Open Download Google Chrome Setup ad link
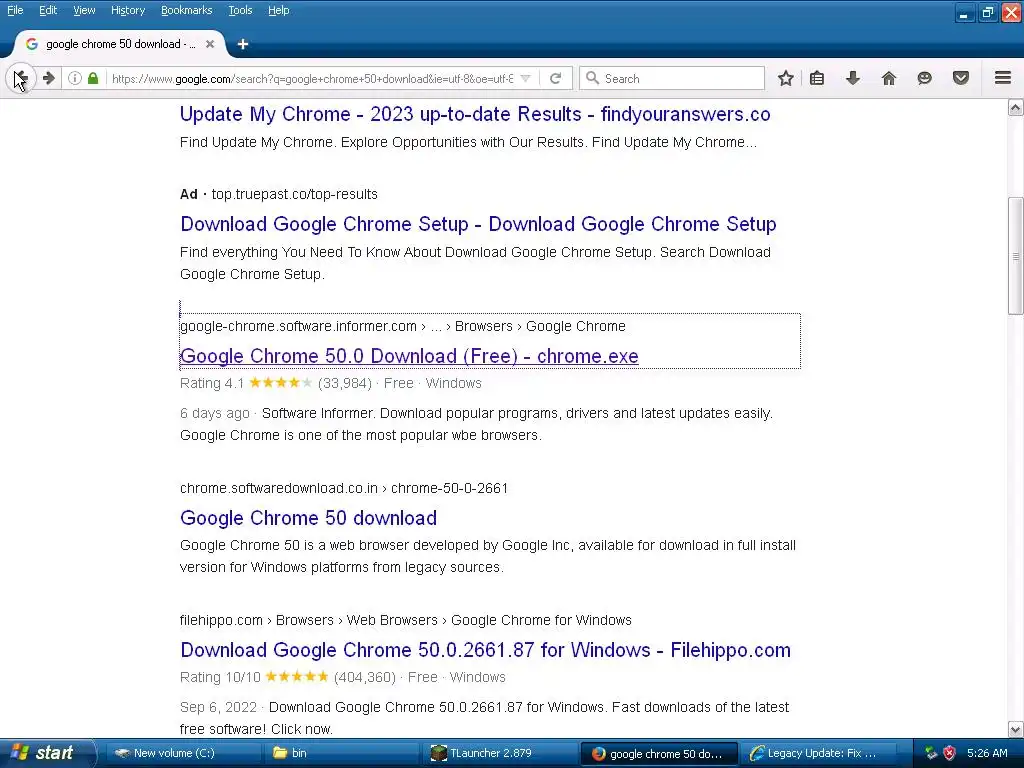The image size is (1024, 768). (478, 224)
